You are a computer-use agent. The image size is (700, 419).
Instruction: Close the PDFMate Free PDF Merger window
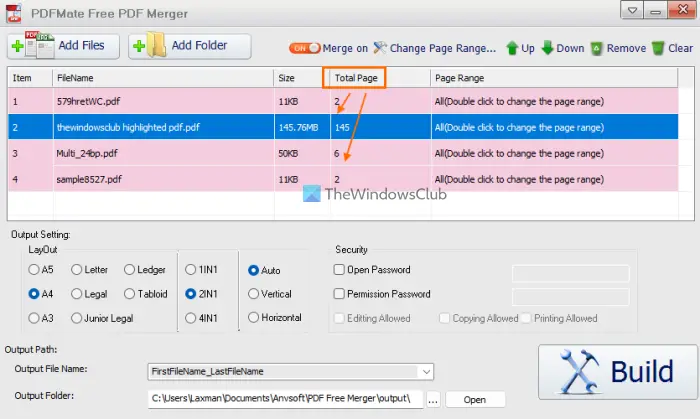coord(682,9)
